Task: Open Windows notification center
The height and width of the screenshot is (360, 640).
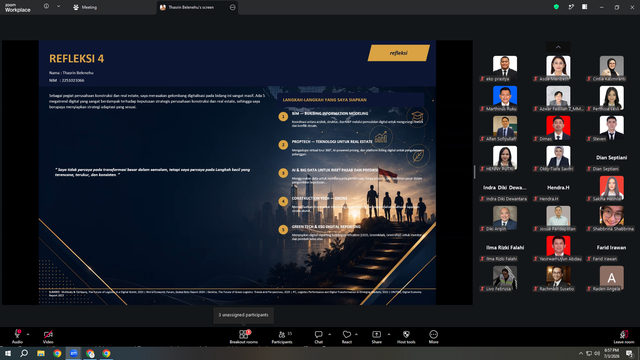Action: click(x=629, y=353)
